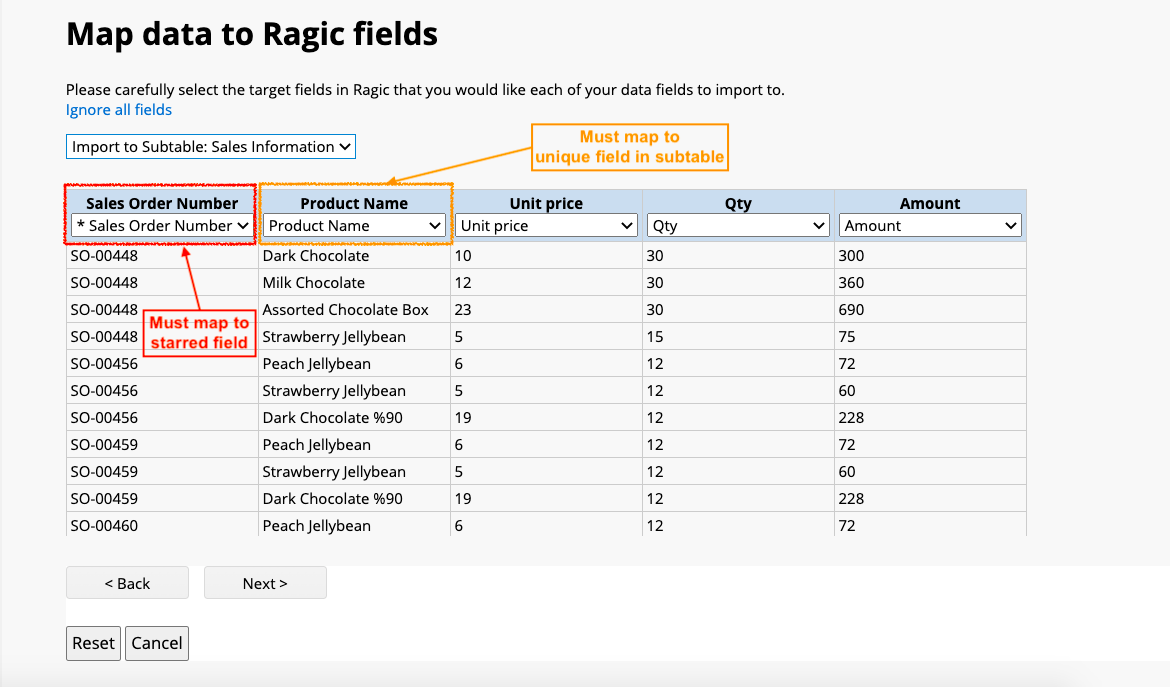Open the Product Name mapping dropdown
This screenshot has width=1170, height=687.
pyautogui.click(x=355, y=226)
